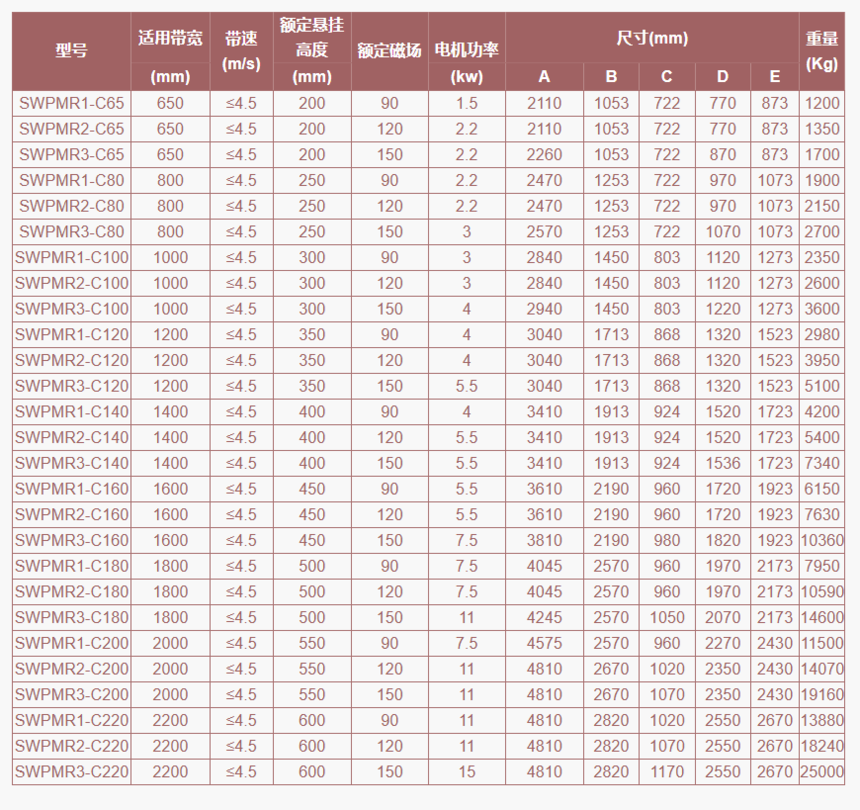Select the SWPMR3-C160 model cell
Screen dimensions: 860x810
pyautogui.click(x=71, y=540)
